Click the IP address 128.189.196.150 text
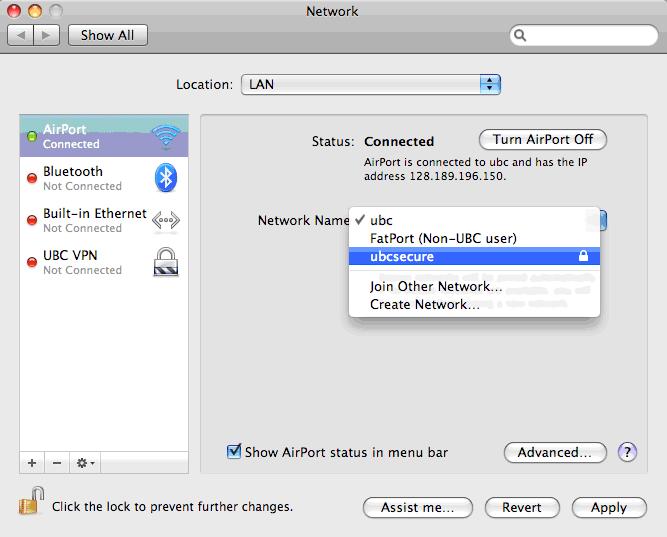This screenshot has height=537, width=667. 457,176
